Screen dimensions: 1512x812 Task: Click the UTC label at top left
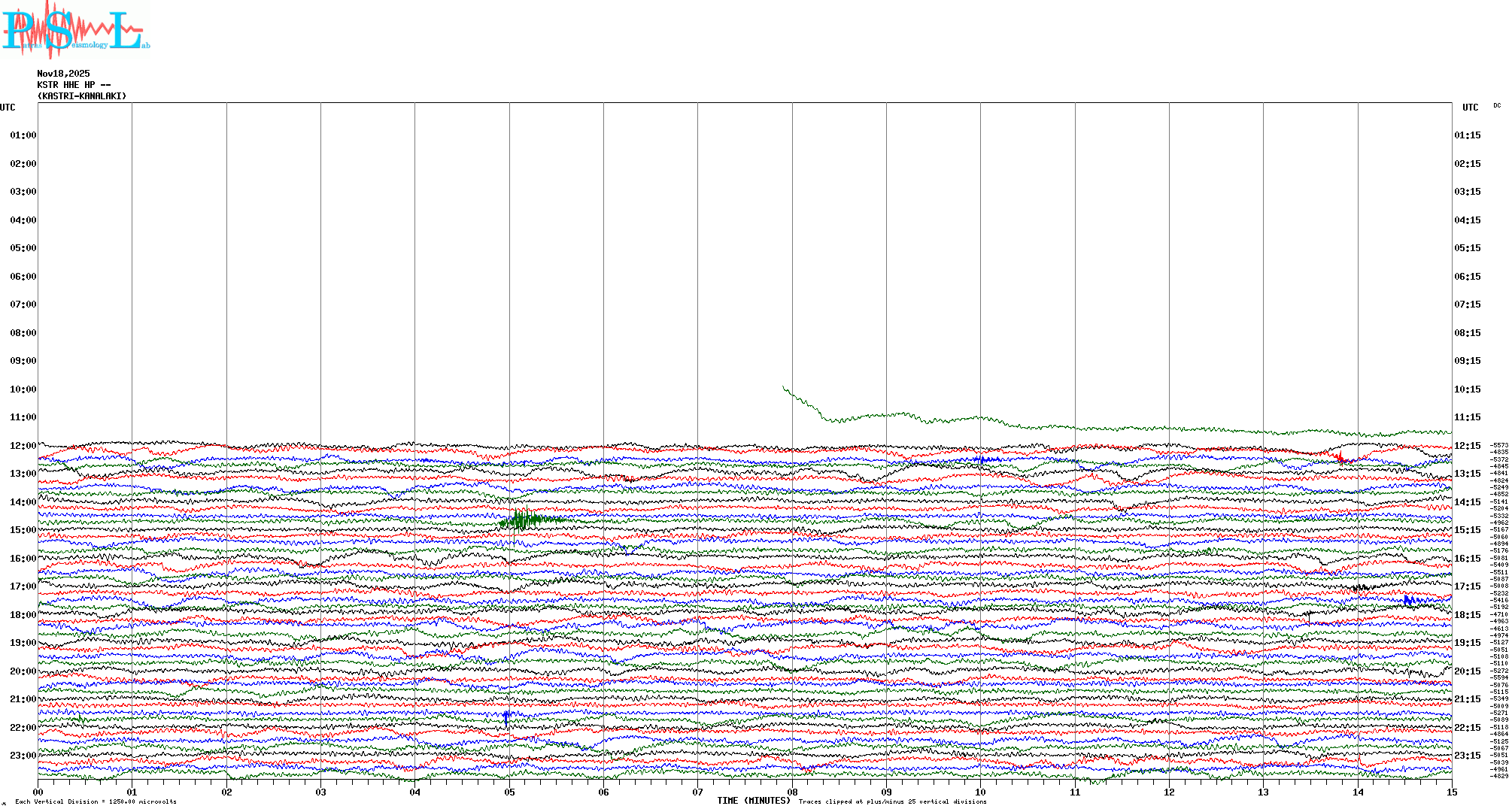(8, 108)
